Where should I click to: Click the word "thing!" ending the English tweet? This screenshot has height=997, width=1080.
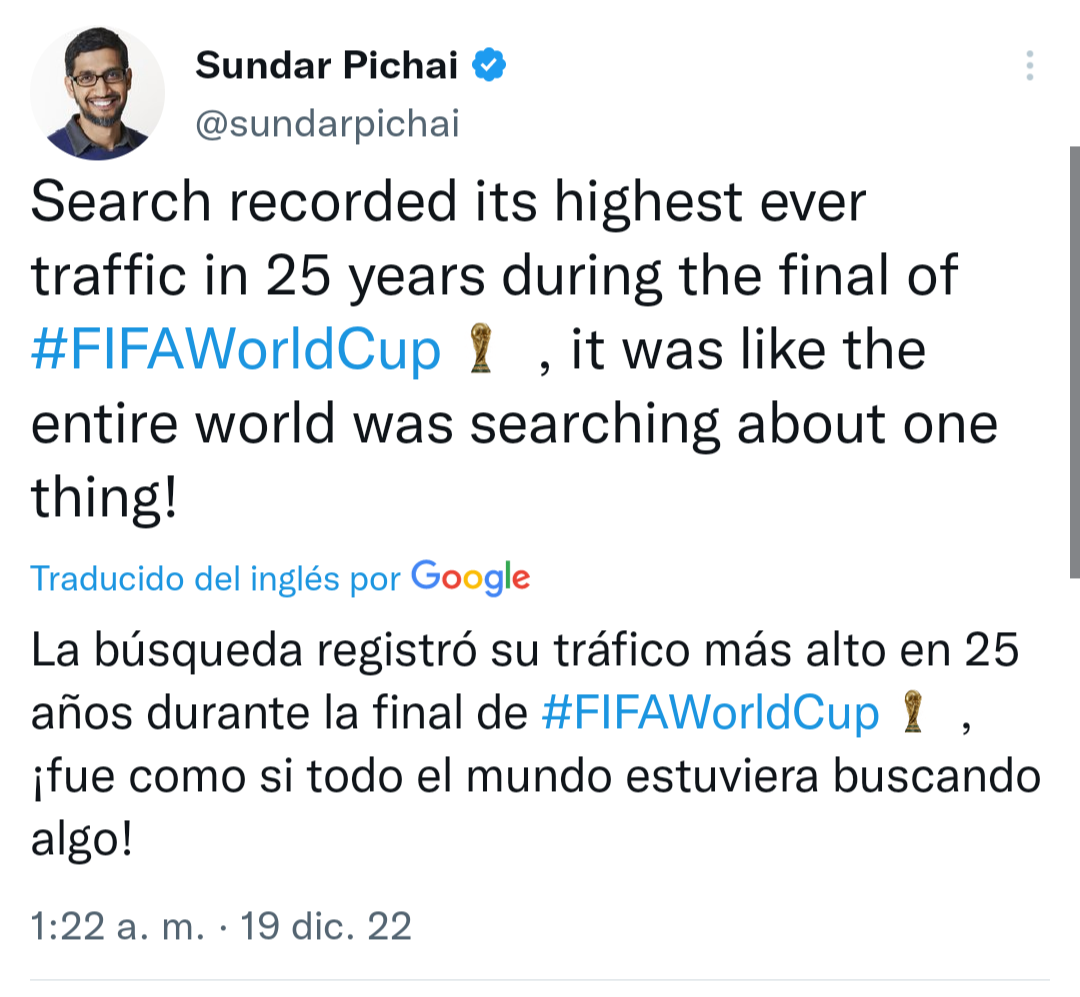(x=105, y=498)
